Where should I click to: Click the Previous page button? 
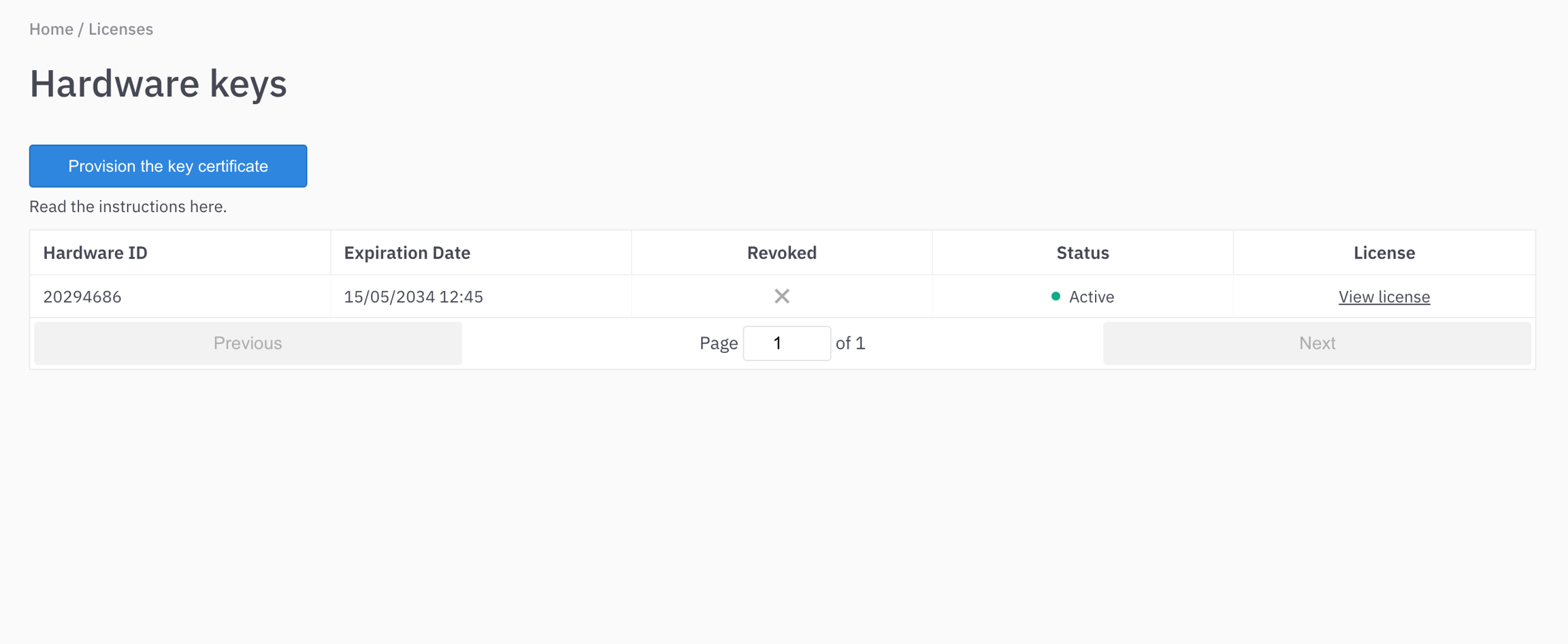pos(248,343)
